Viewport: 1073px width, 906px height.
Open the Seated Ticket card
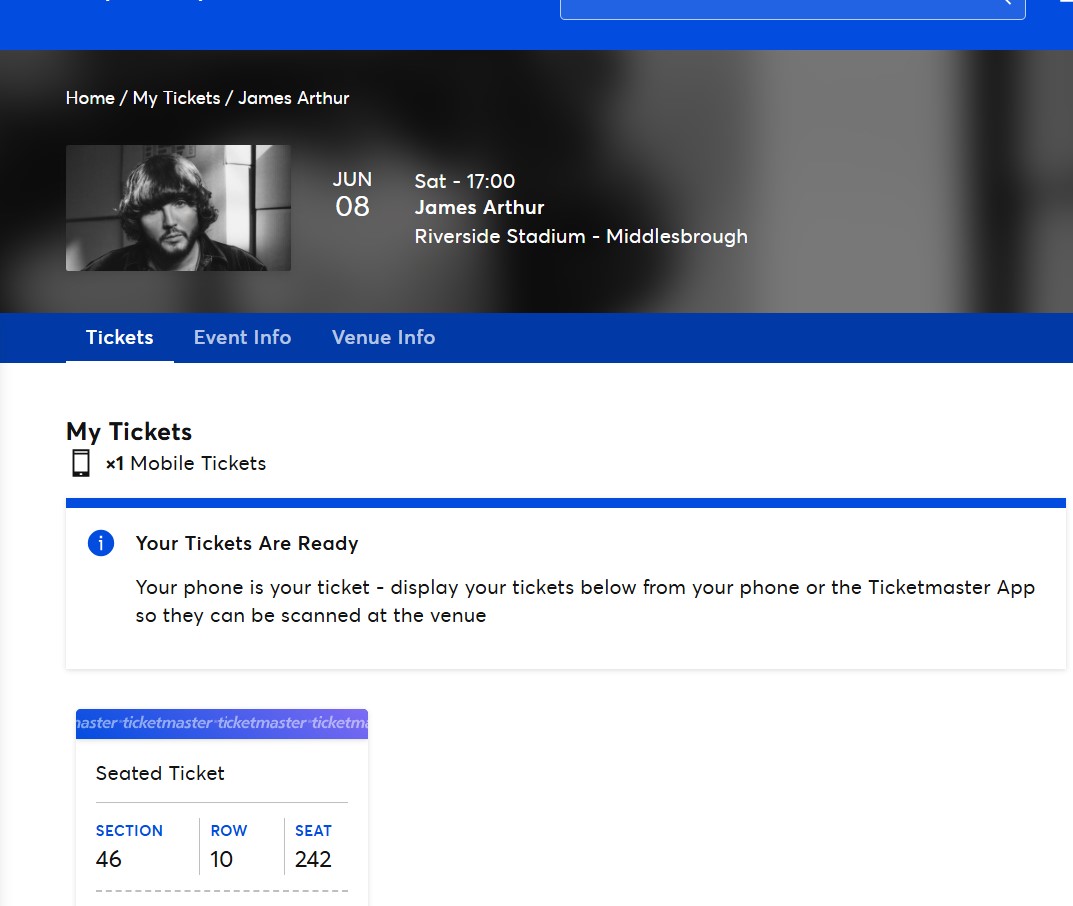[160, 773]
